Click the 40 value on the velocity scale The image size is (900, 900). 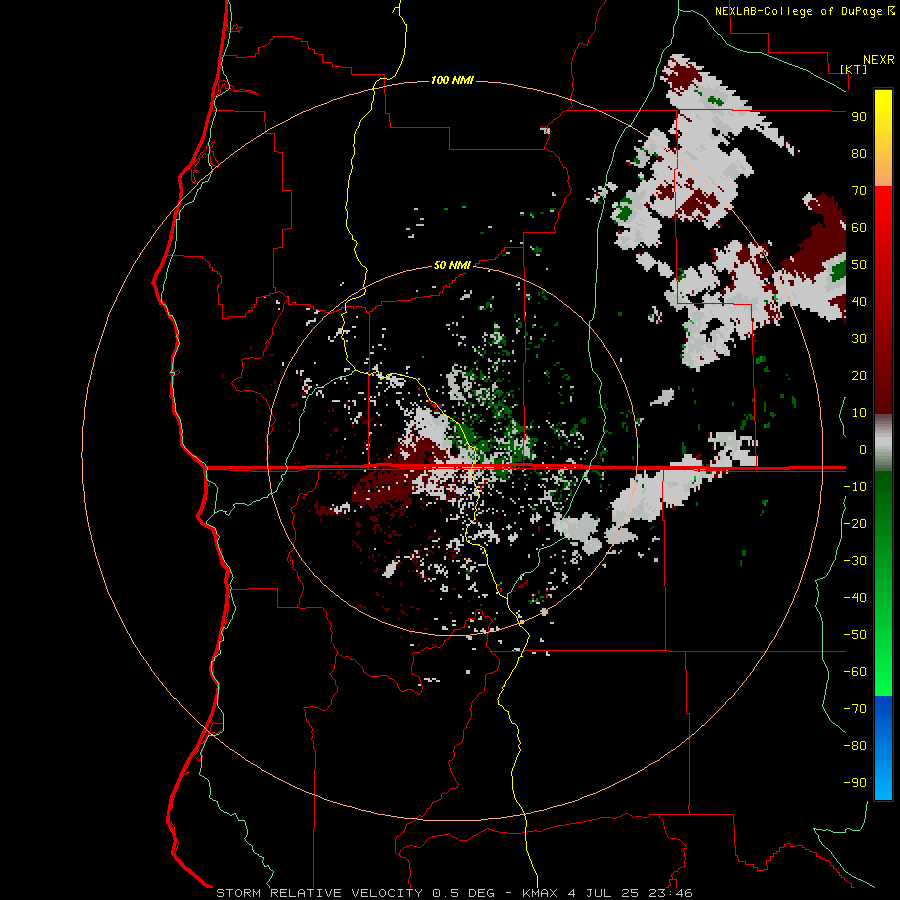(859, 301)
